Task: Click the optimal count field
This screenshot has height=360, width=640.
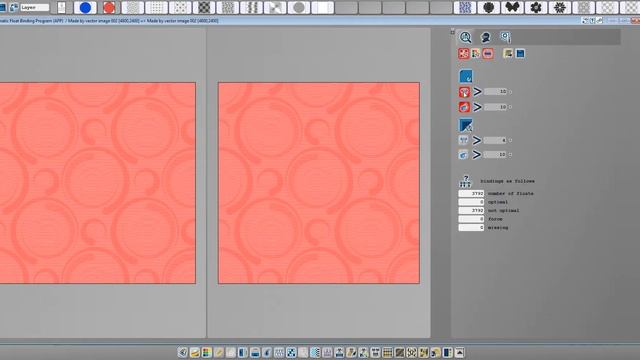Action: coord(471,202)
